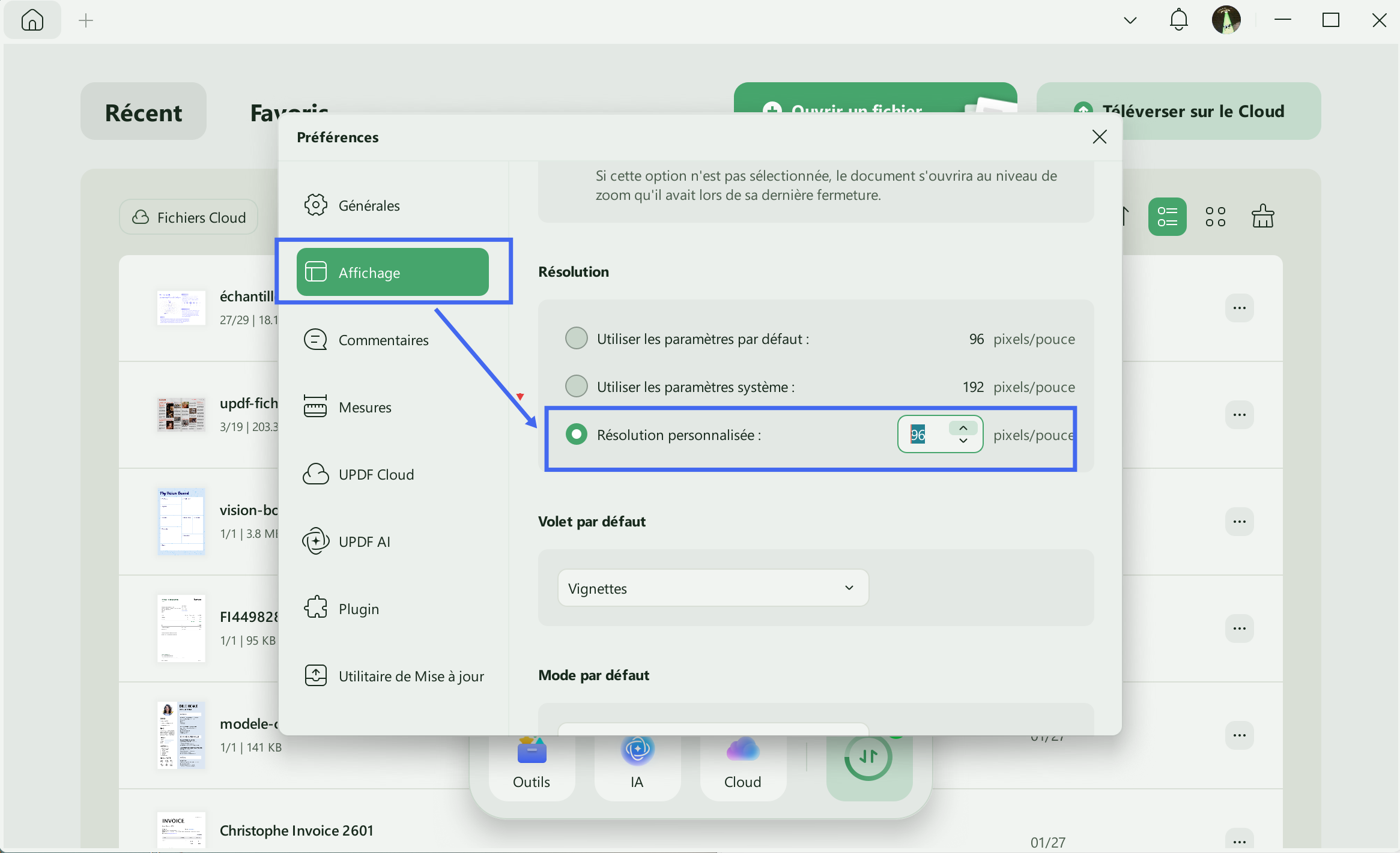1400x853 pixels.
Task: Open Cloud from the bottom toolbar
Action: pos(742,762)
